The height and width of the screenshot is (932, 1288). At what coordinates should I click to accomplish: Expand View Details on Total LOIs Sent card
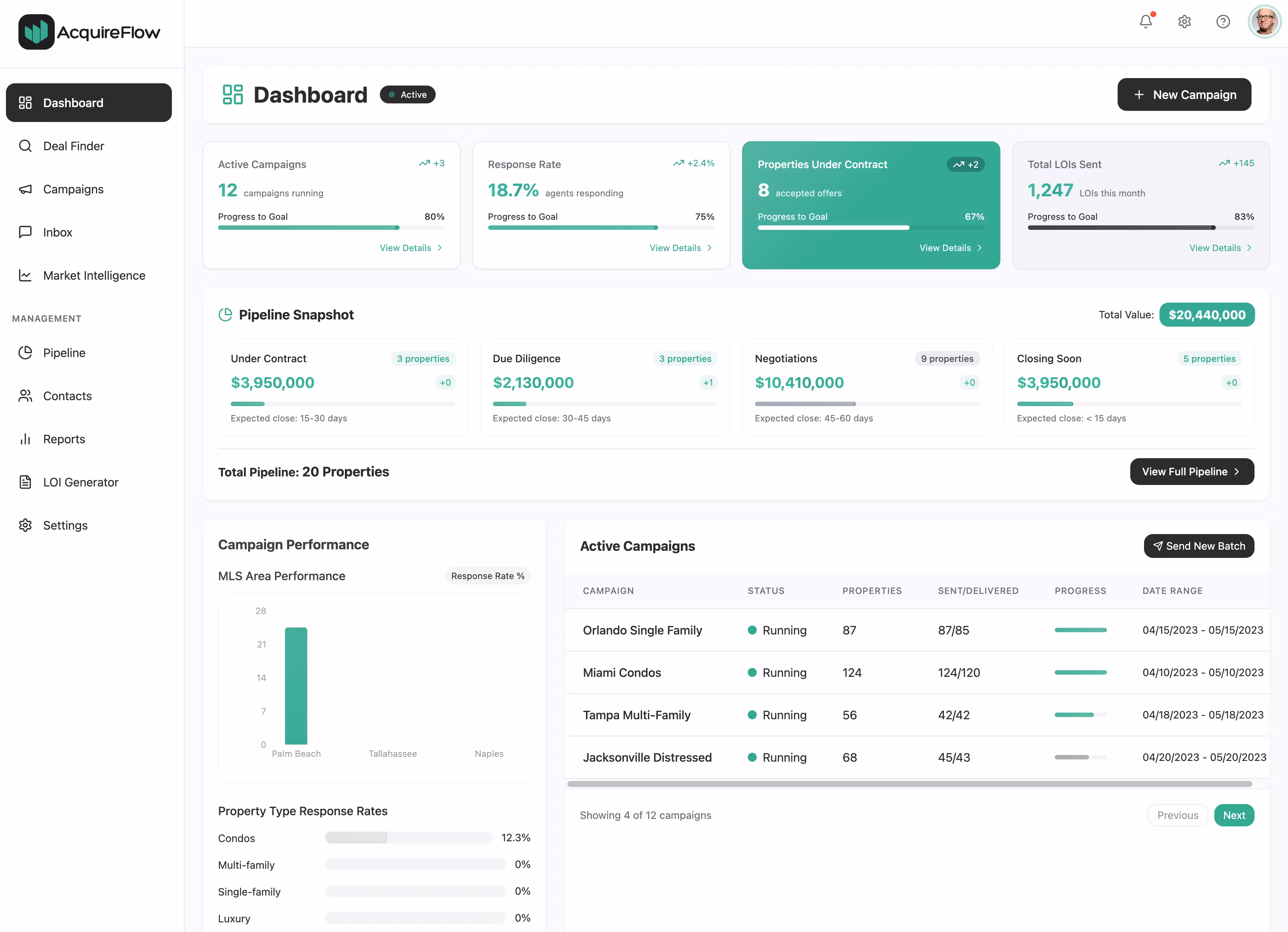[1220, 248]
